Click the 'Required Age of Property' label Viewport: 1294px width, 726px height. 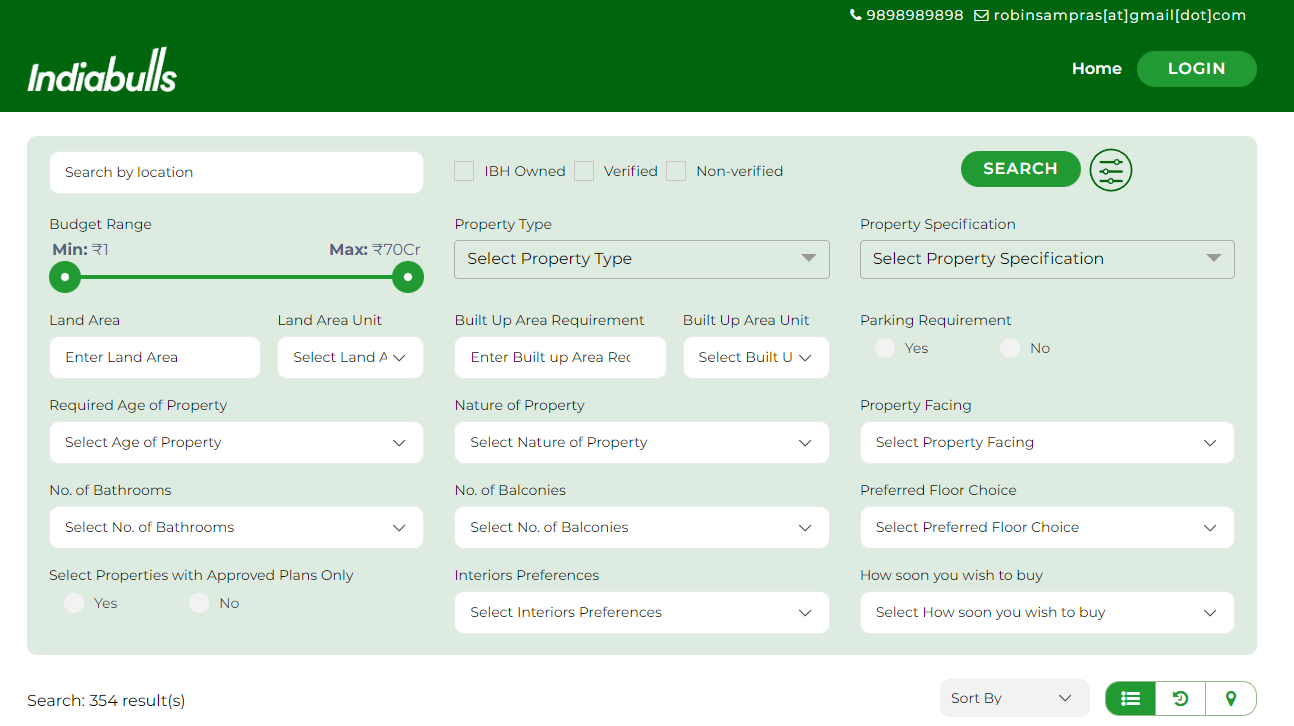138,405
